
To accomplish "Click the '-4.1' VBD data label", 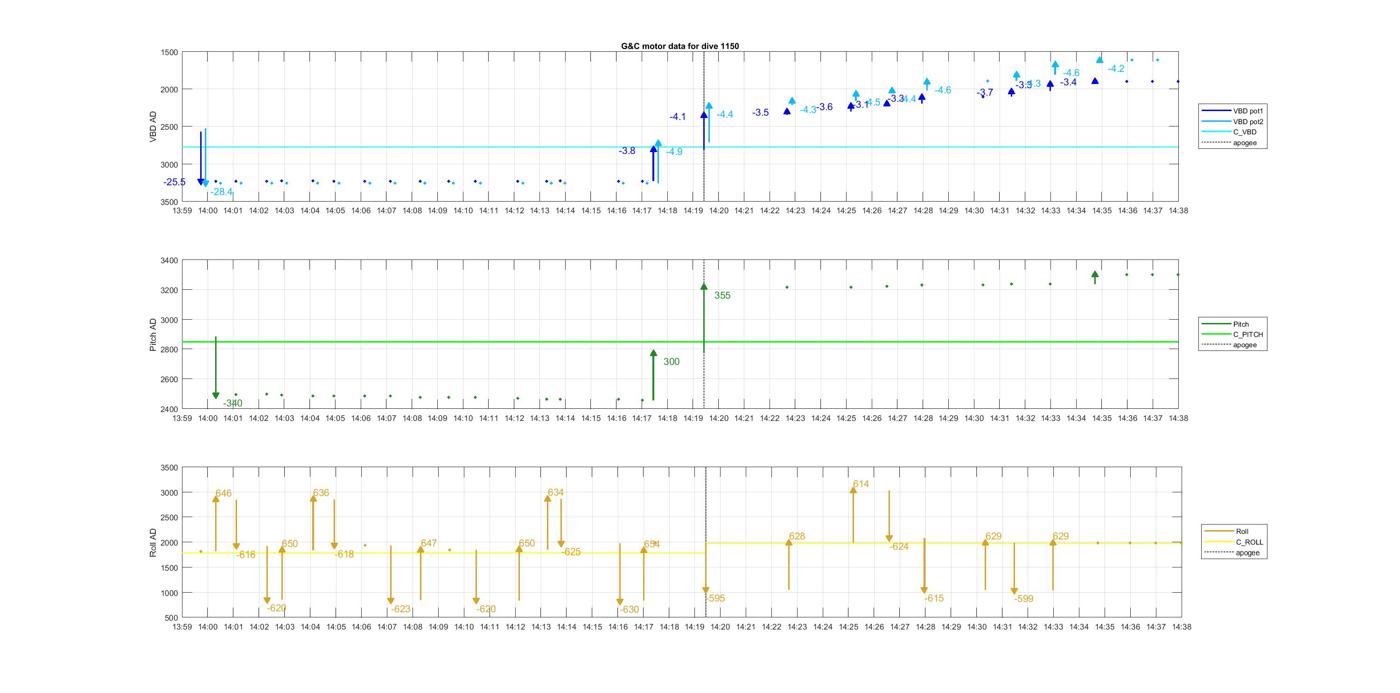I will (x=678, y=117).
